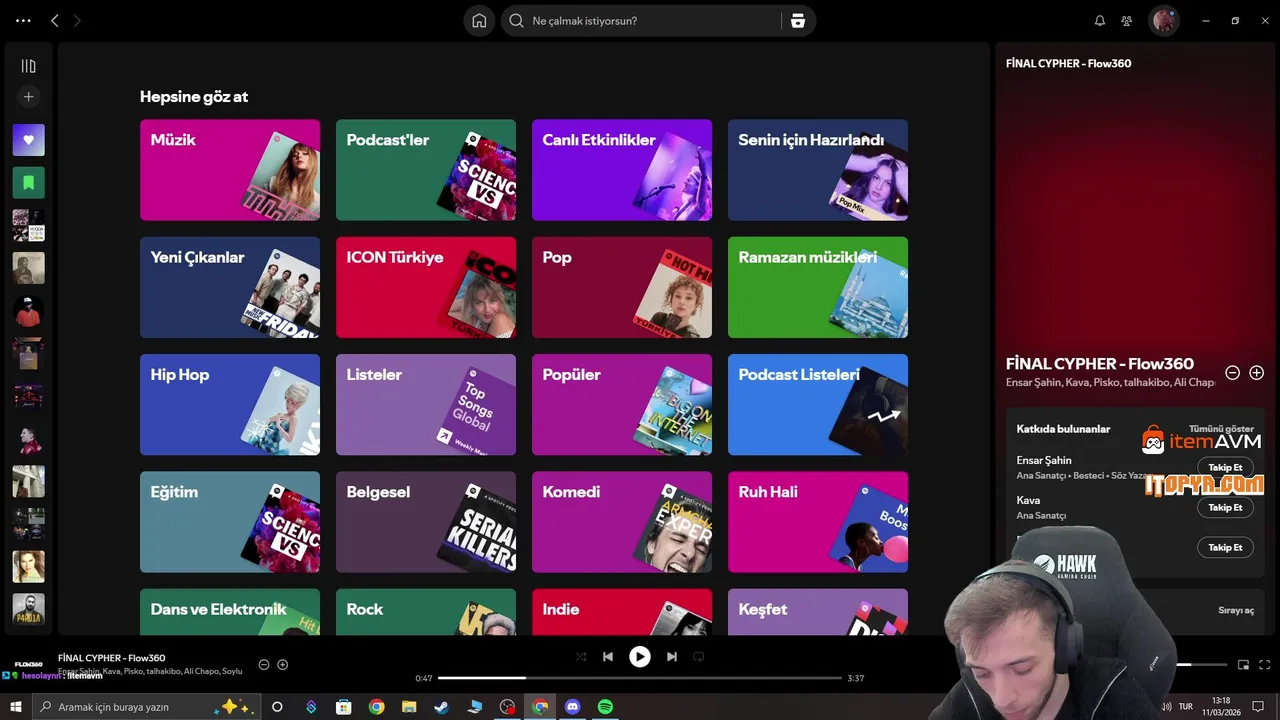Open the Dans ve Elektronik card
This screenshot has height=720, width=1280.
[x=230, y=612]
